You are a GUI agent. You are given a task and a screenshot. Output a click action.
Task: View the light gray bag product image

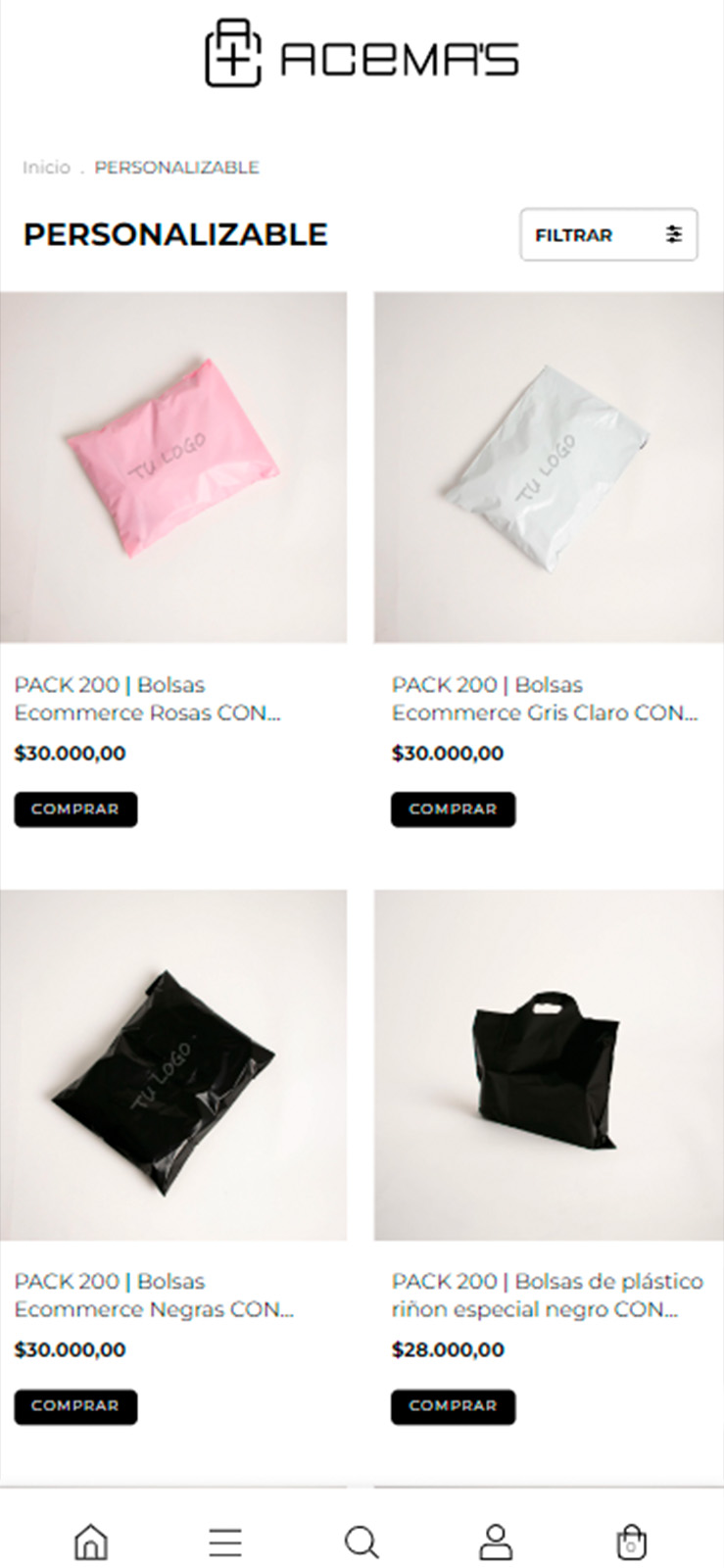[x=549, y=467]
